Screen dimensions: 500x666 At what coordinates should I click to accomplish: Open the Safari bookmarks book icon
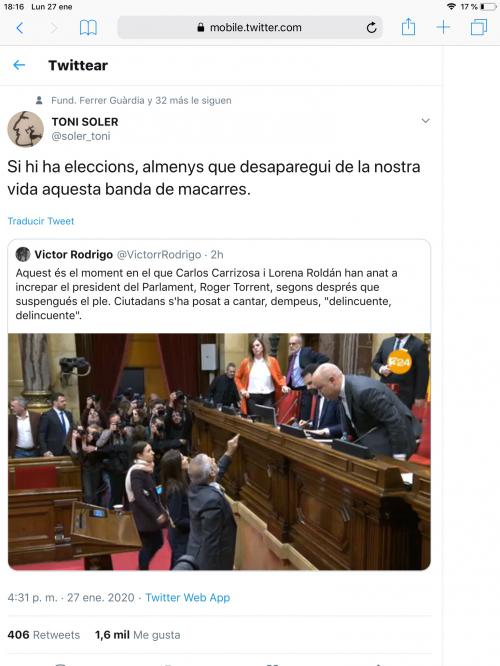[x=88, y=28]
